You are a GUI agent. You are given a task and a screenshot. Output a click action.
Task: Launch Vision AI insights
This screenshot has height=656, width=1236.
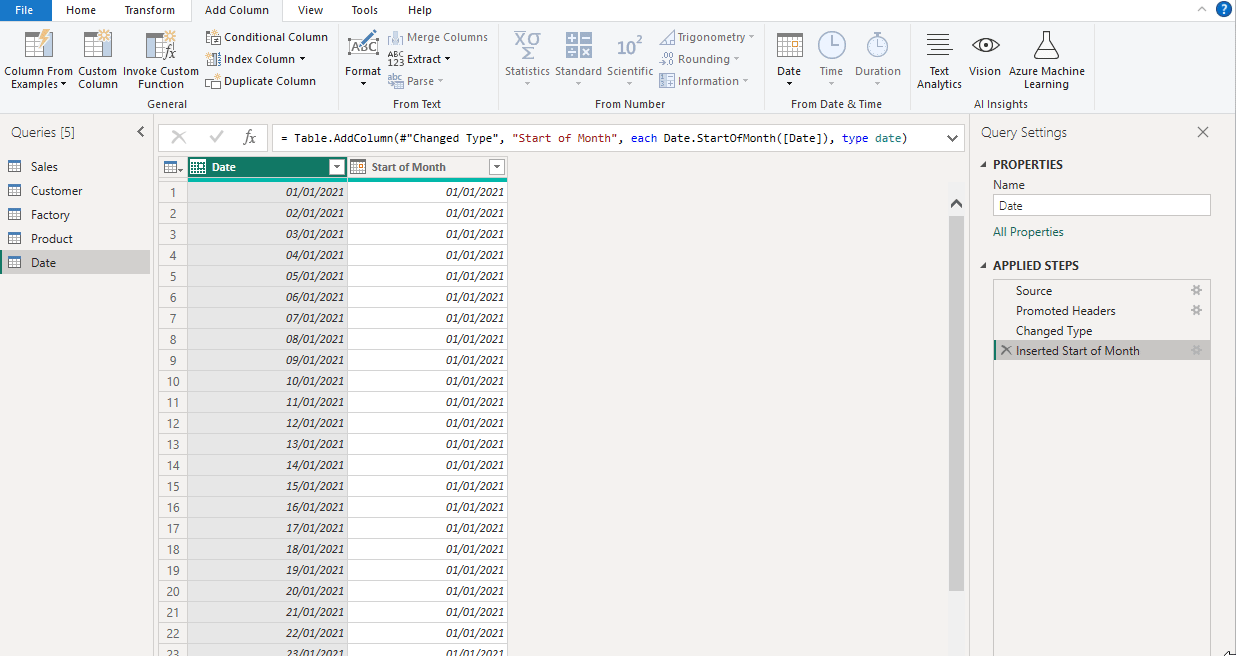985,54
